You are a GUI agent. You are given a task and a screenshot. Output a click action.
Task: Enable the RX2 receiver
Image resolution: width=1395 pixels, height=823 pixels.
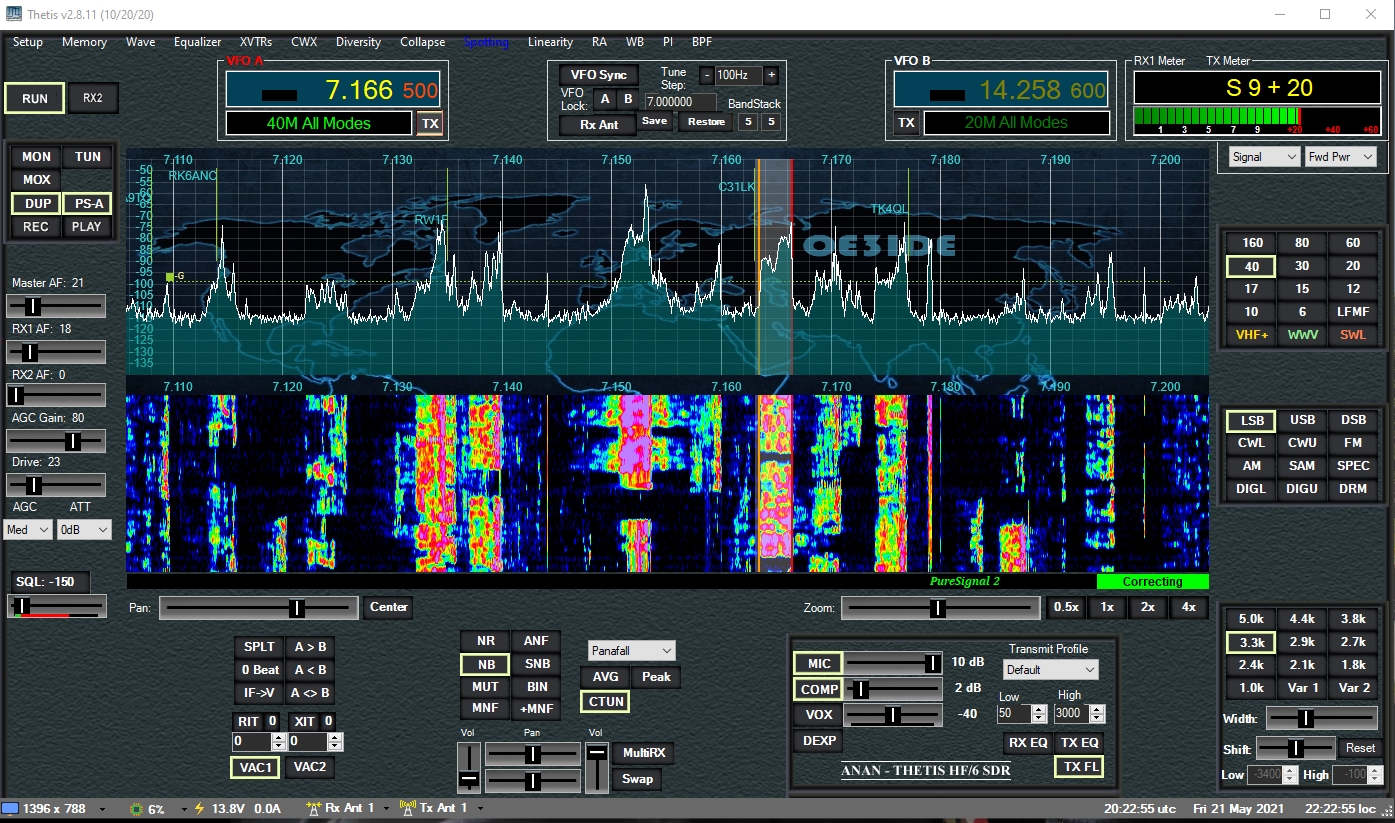[93, 99]
